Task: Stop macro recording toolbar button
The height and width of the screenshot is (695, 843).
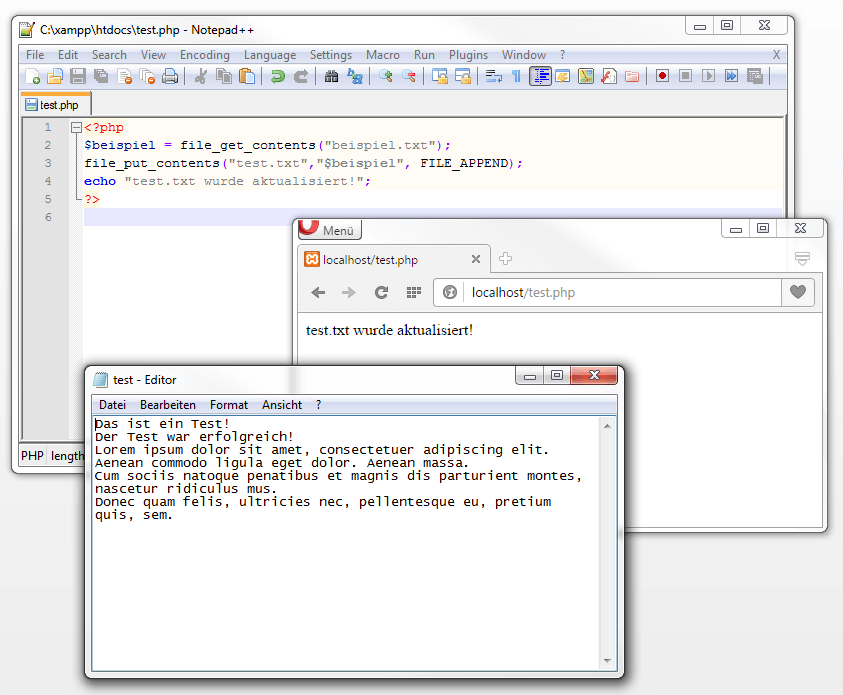Action: pos(685,76)
